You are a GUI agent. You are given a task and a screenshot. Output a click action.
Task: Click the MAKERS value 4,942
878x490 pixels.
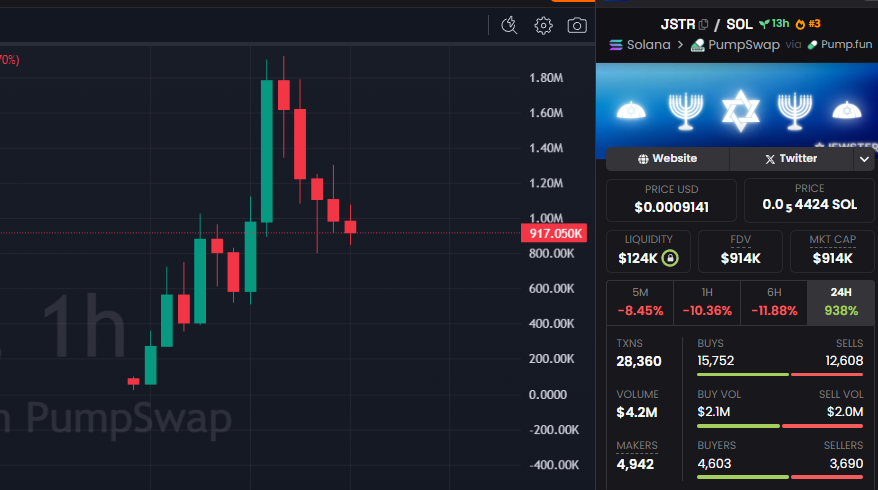(635, 464)
